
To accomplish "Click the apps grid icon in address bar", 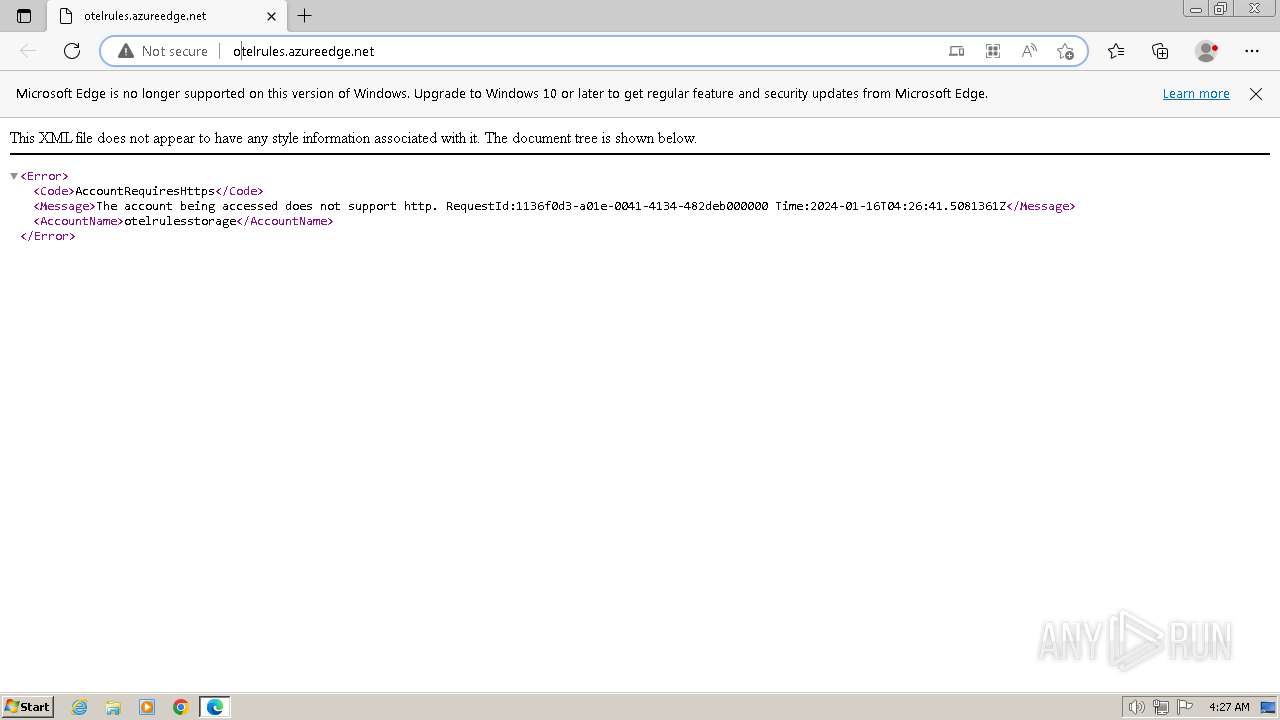I will [x=993, y=51].
